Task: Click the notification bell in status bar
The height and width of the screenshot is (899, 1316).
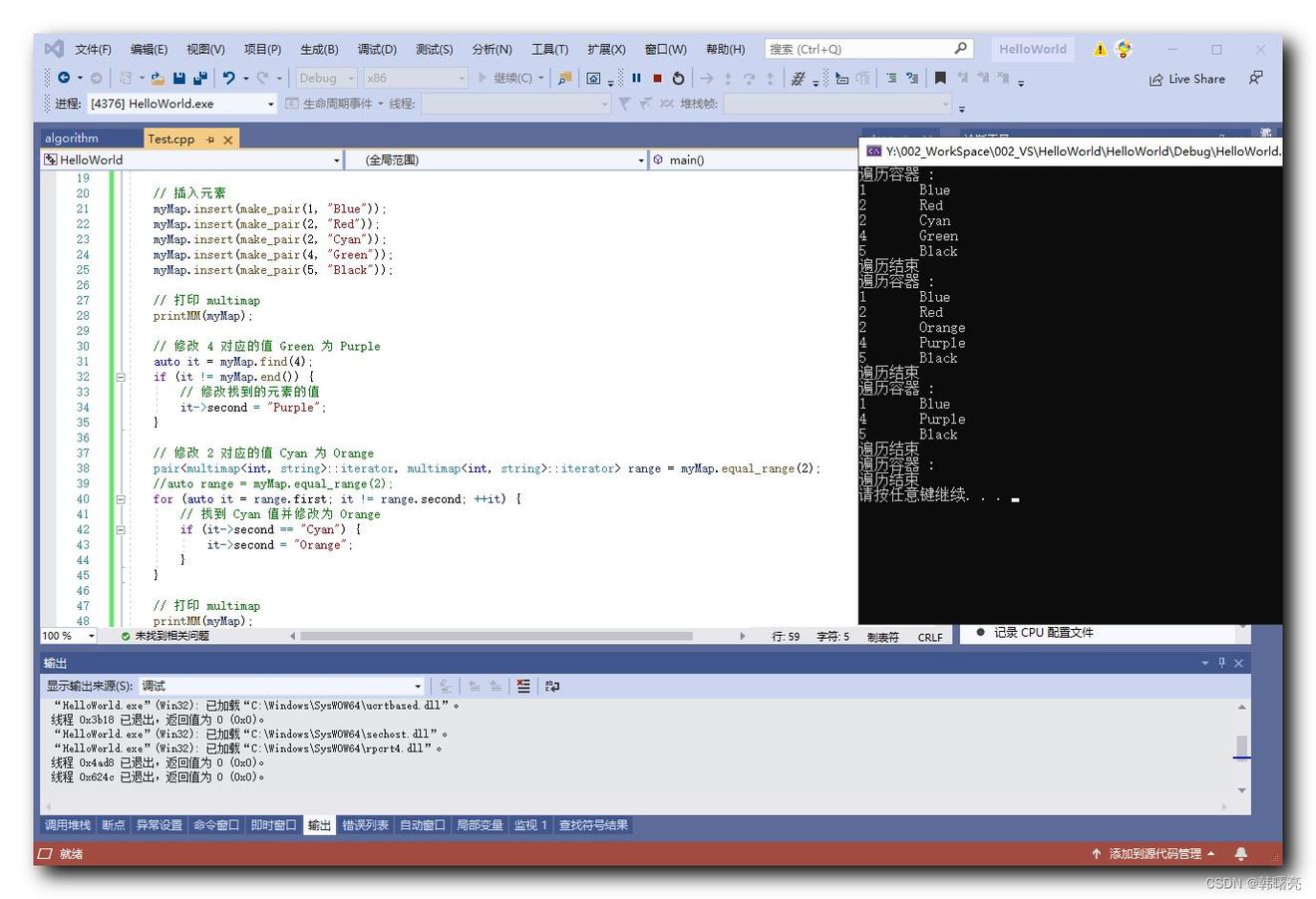Action: [x=1240, y=854]
